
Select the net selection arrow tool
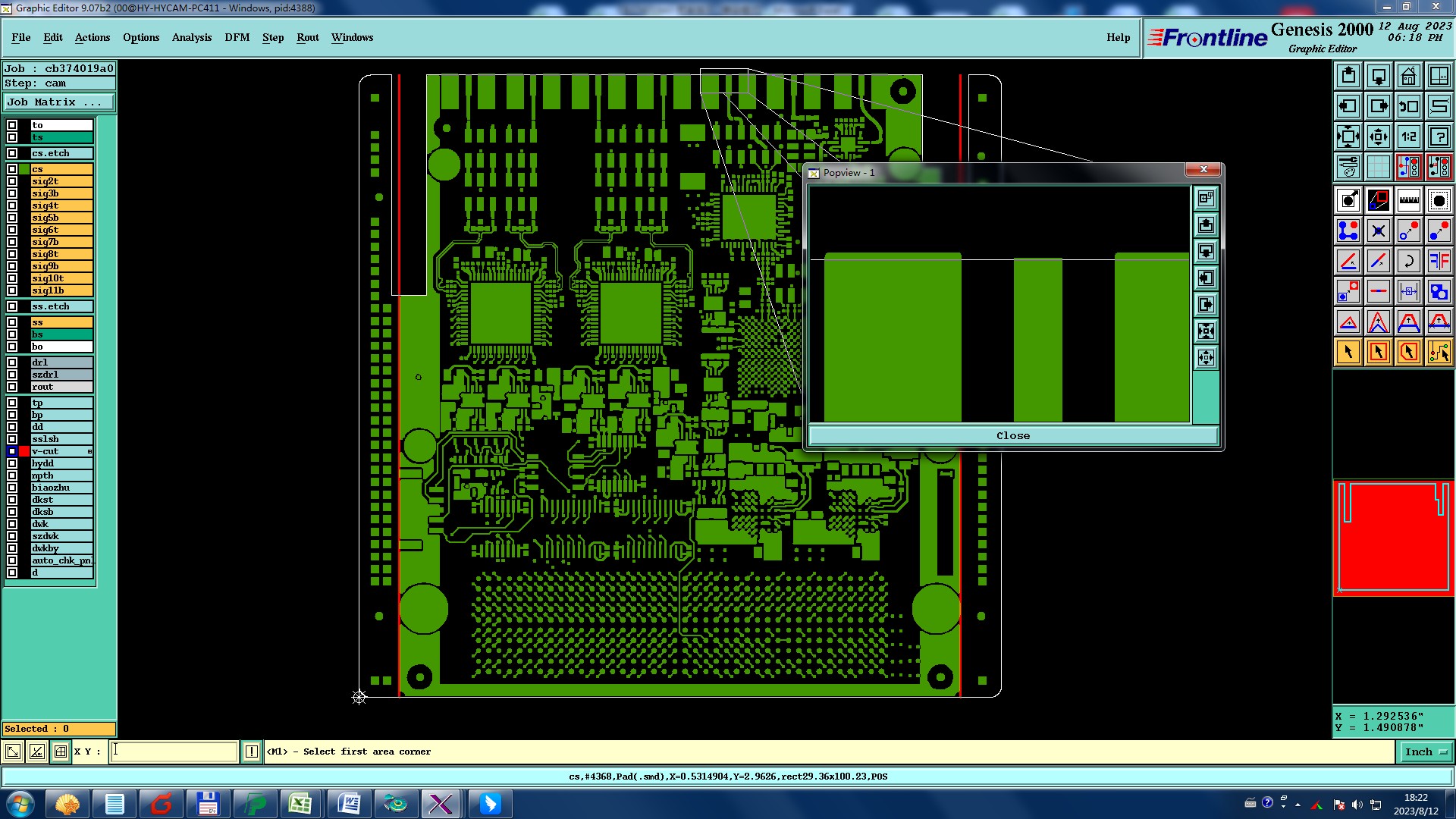(1439, 352)
